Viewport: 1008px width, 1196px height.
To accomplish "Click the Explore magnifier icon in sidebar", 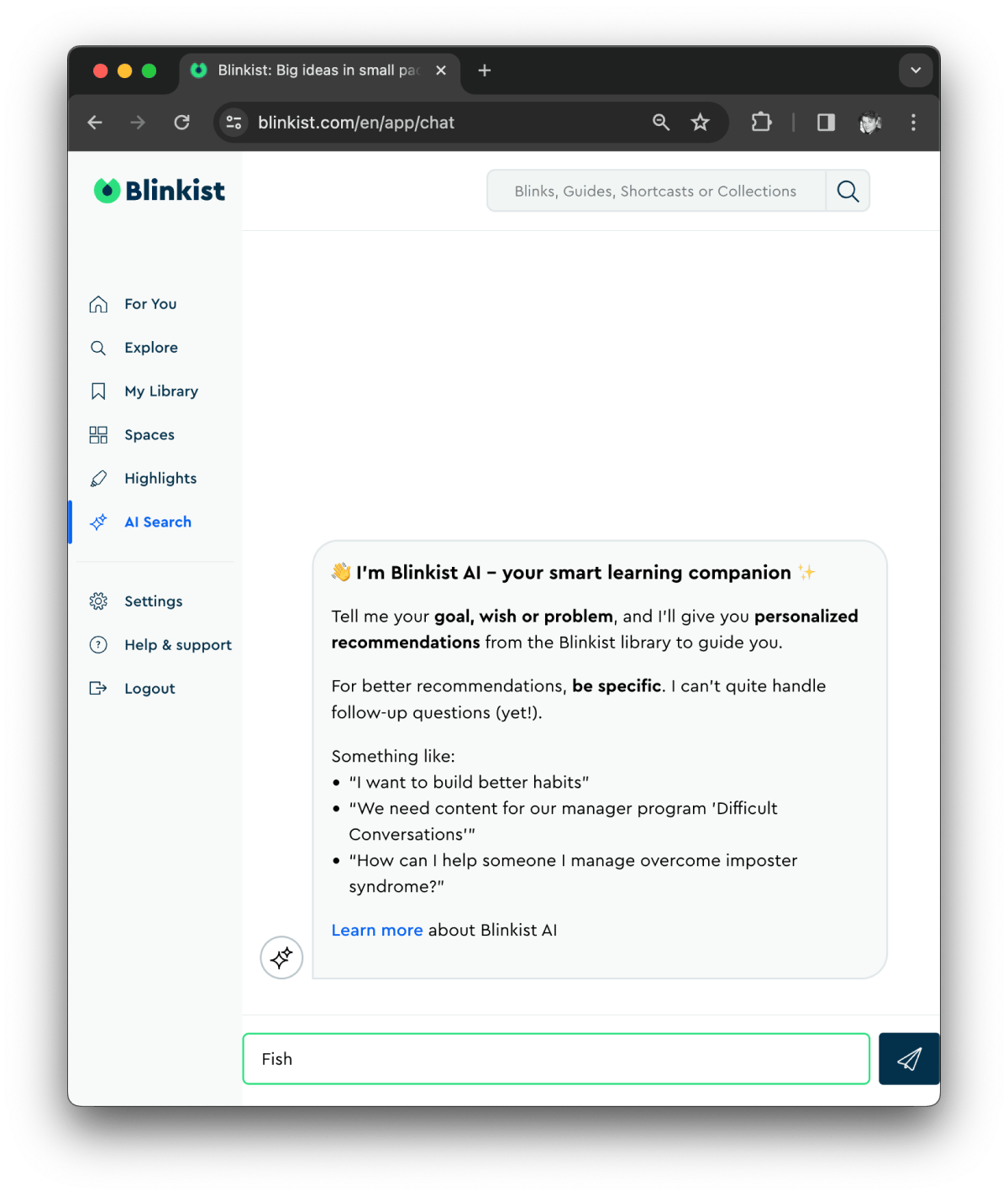I will (x=98, y=348).
